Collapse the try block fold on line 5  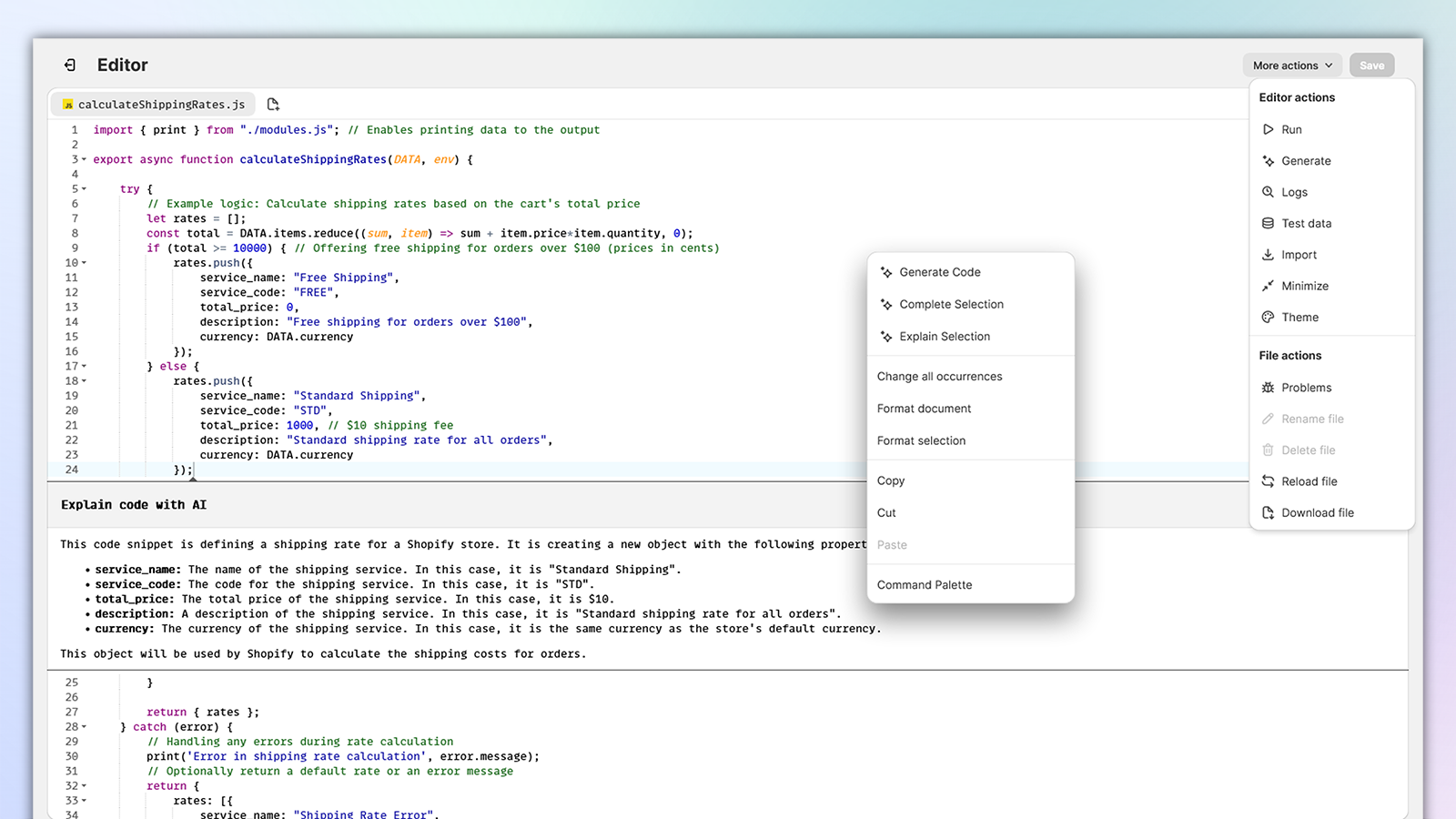85,189
